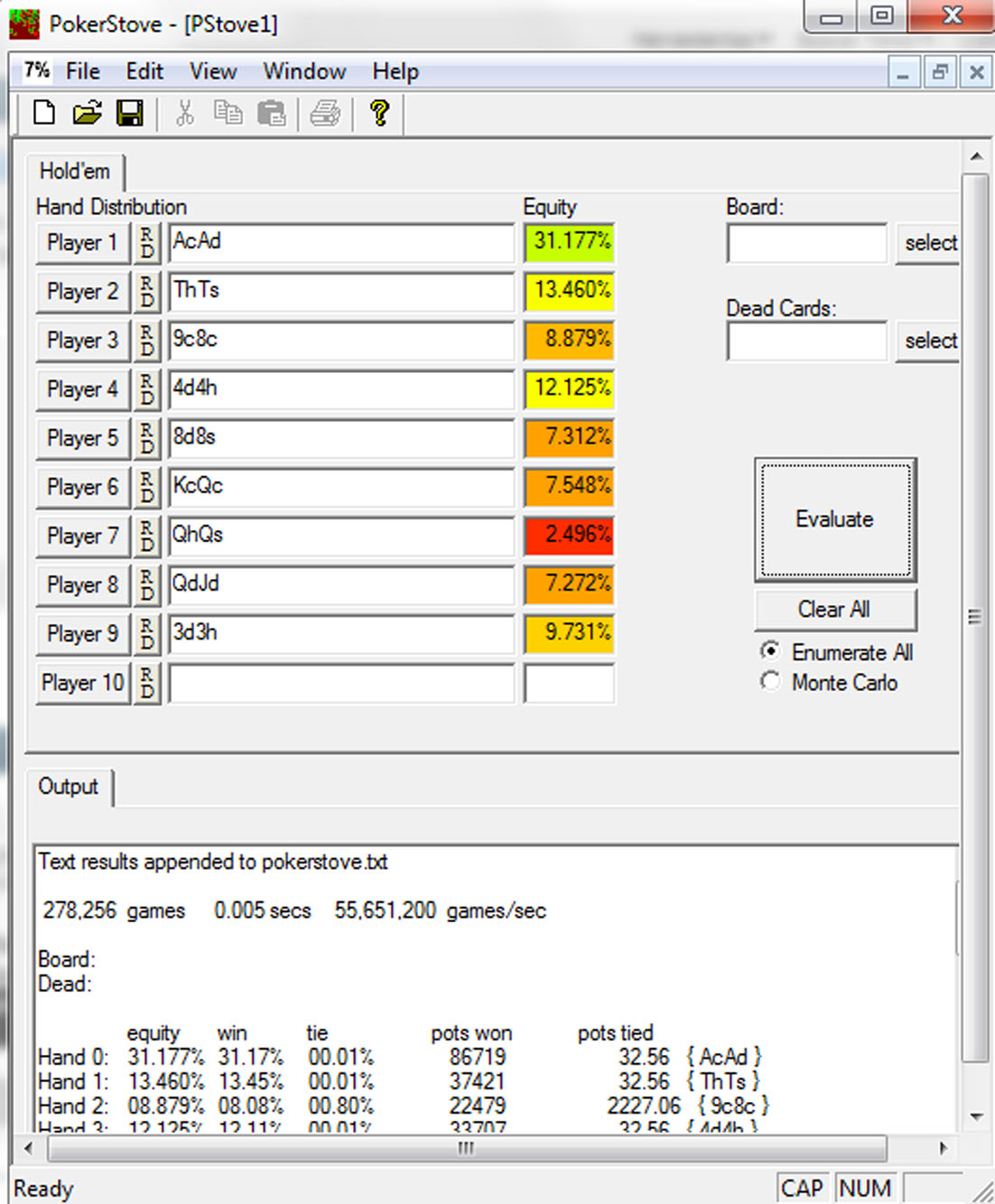
Task: Open the File menu
Action: click(83, 71)
